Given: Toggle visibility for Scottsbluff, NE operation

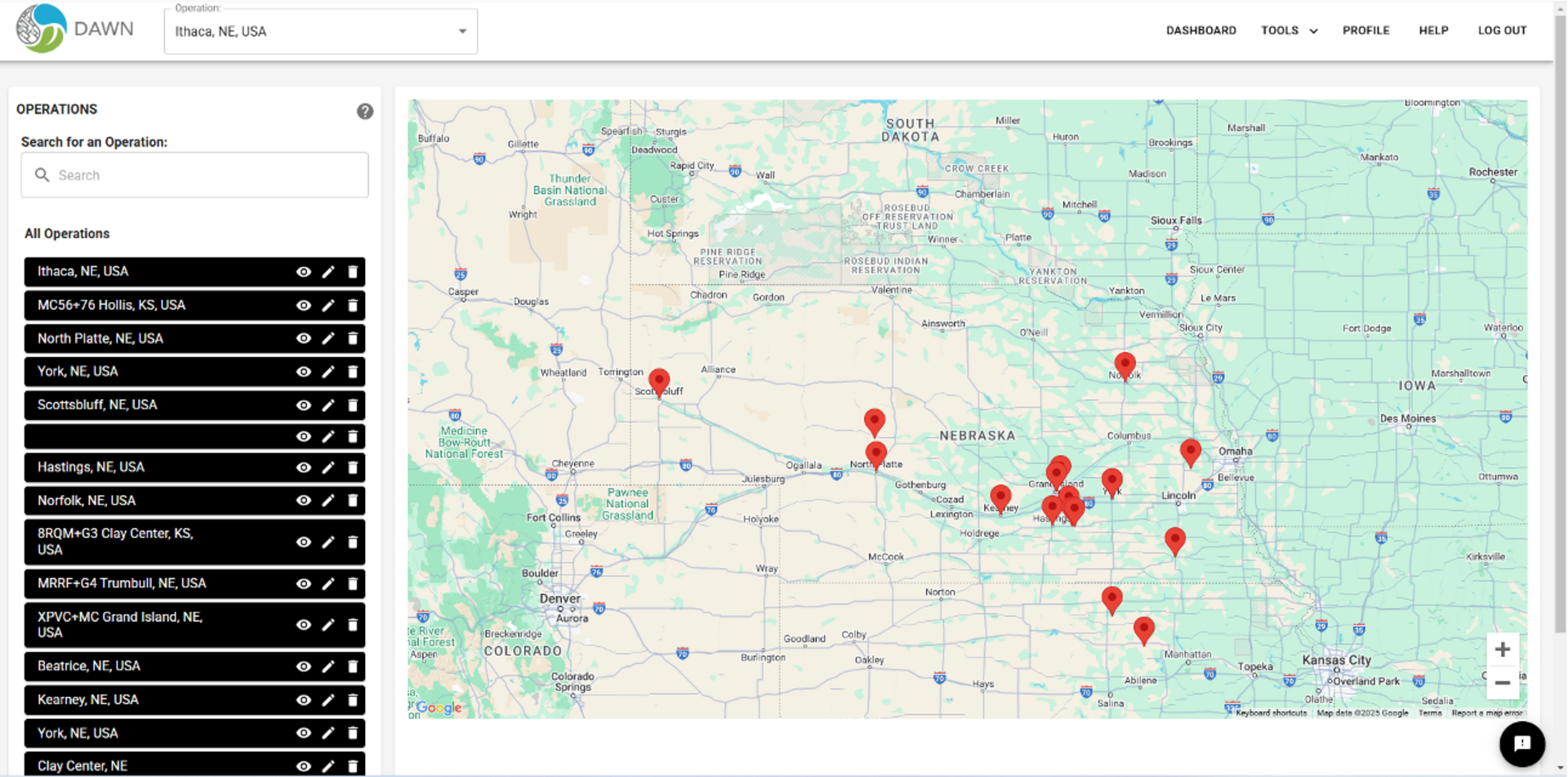Looking at the screenshot, I should [x=303, y=404].
